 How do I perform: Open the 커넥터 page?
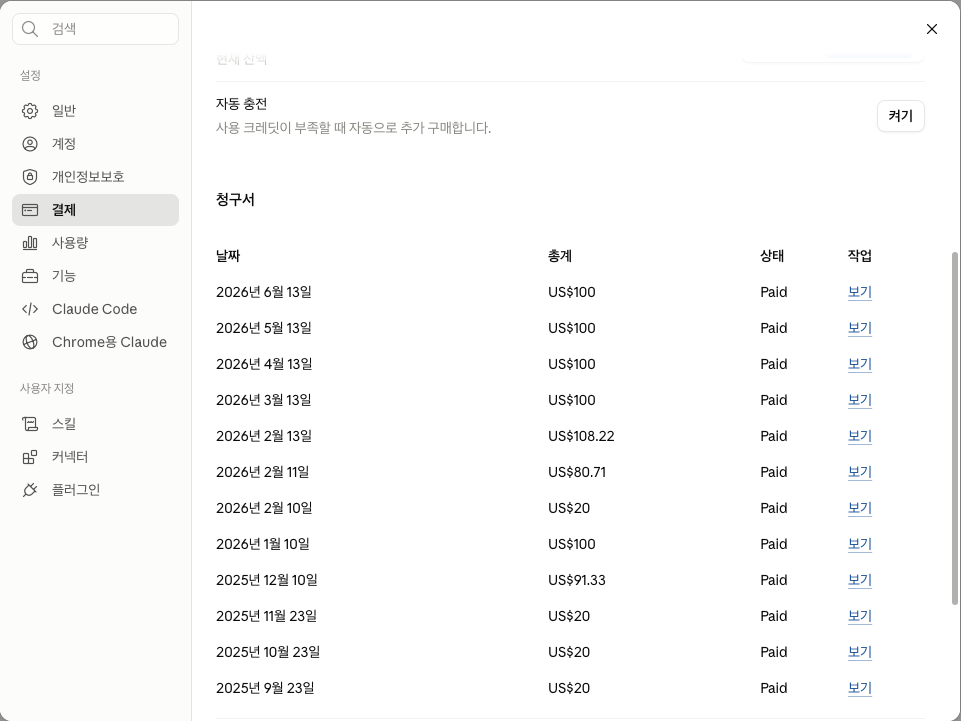pyautogui.click(x=96, y=457)
